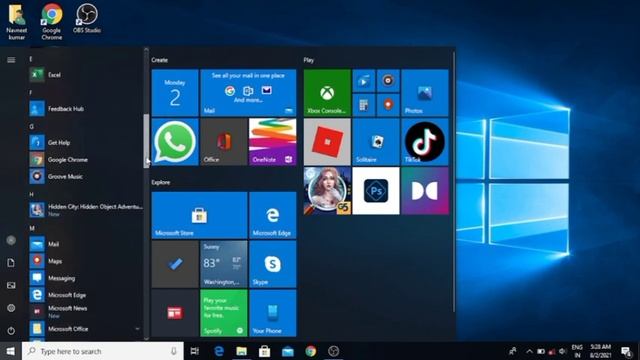The image size is (640, 360).
Task: Open the Groove Music small tile
Action: pyautogui.click(x=388, y=80)
